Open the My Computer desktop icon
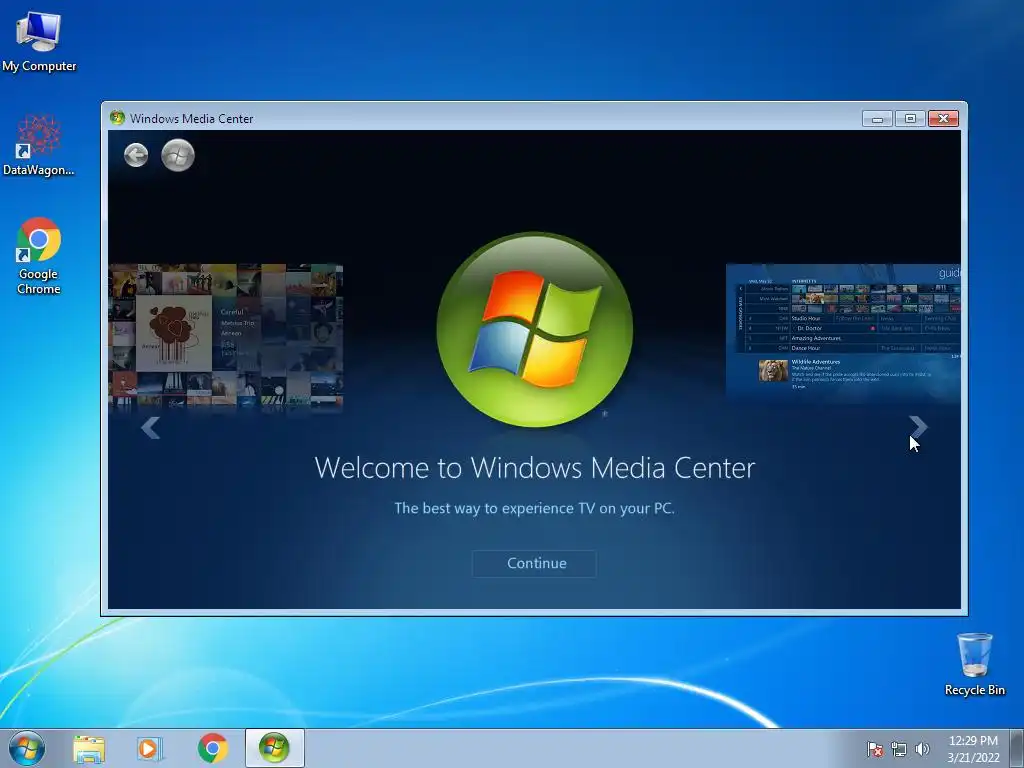This screenshot has width=1024, height=768. click(39, 40)
